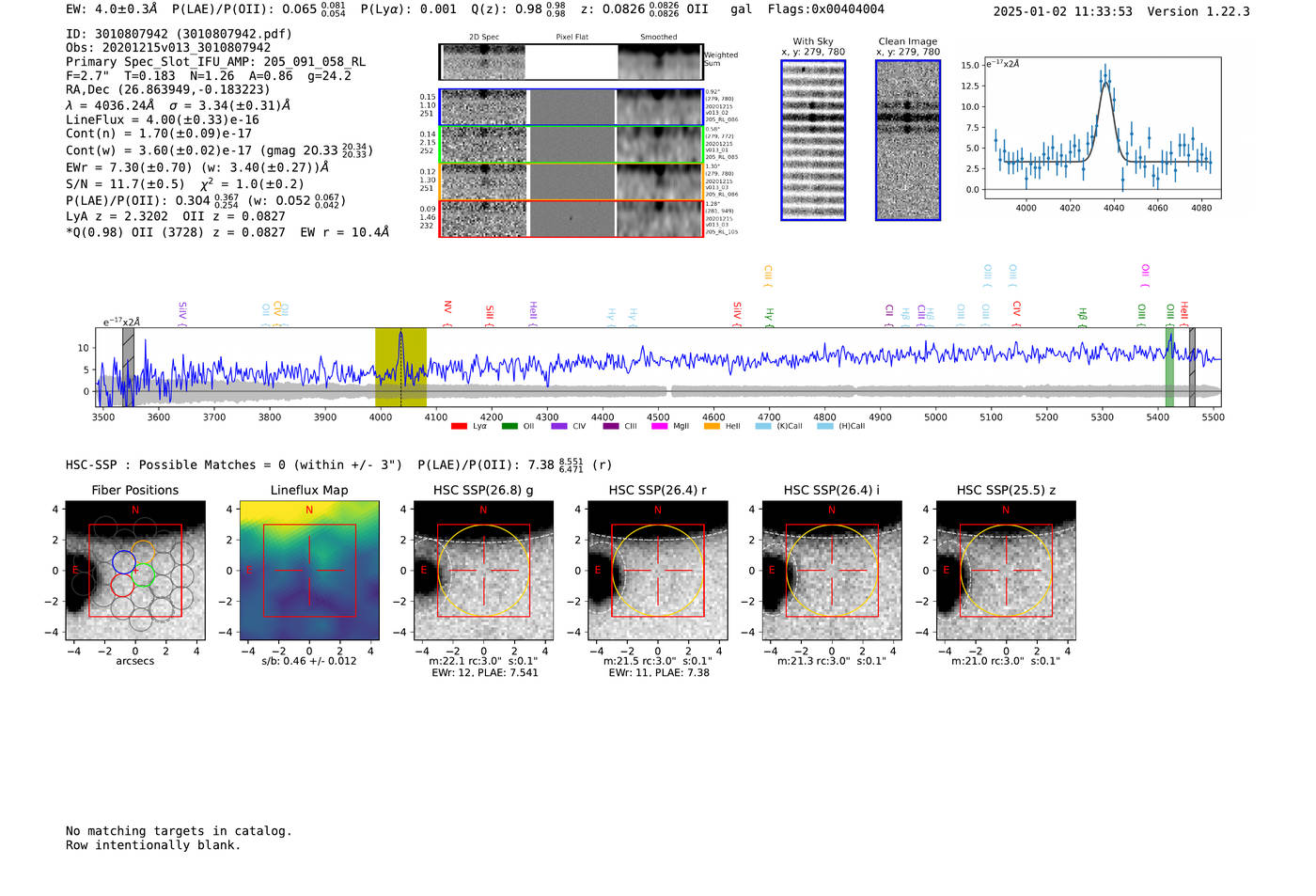Open the With Sky image cutout
Viewport: 1316px width, 896px height.
[x=813, y=140]
